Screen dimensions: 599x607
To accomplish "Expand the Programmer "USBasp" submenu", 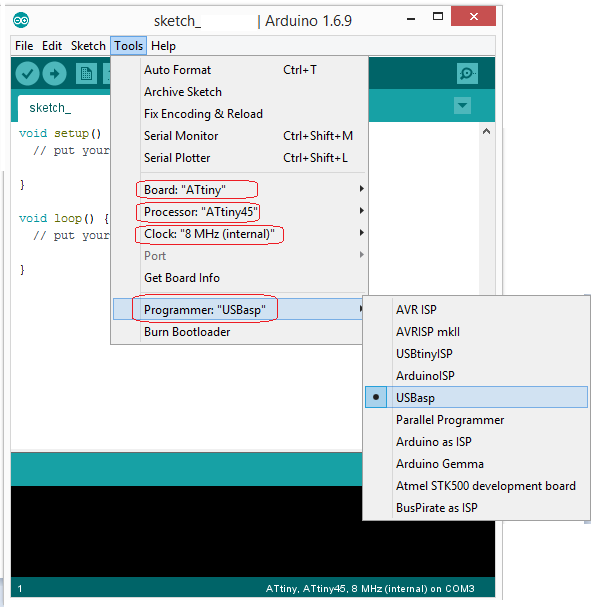I will (x=239, y=309).
